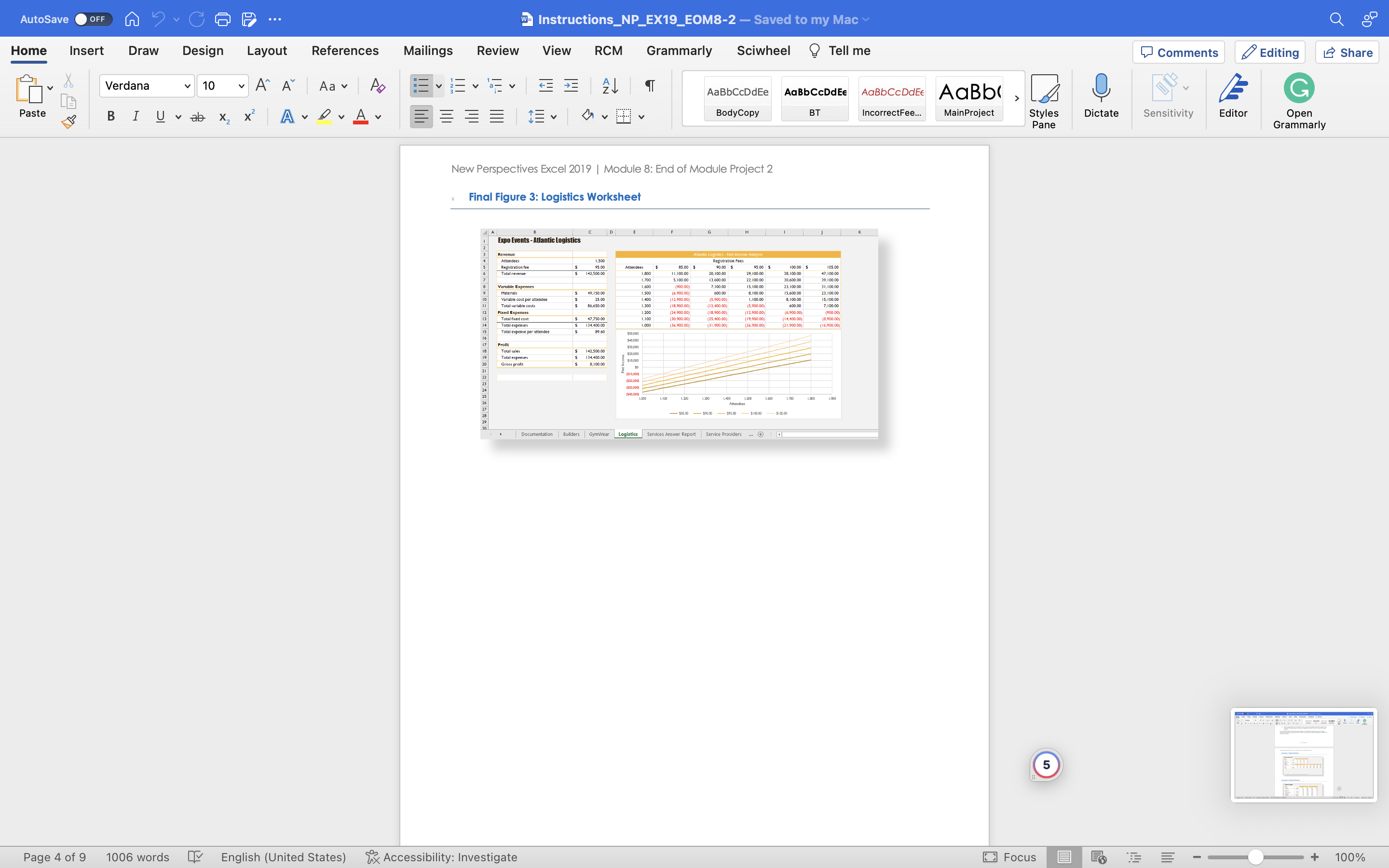The image size is (1389, 868).
Task: Click the Share button
Action: (x=1347, y=52)
